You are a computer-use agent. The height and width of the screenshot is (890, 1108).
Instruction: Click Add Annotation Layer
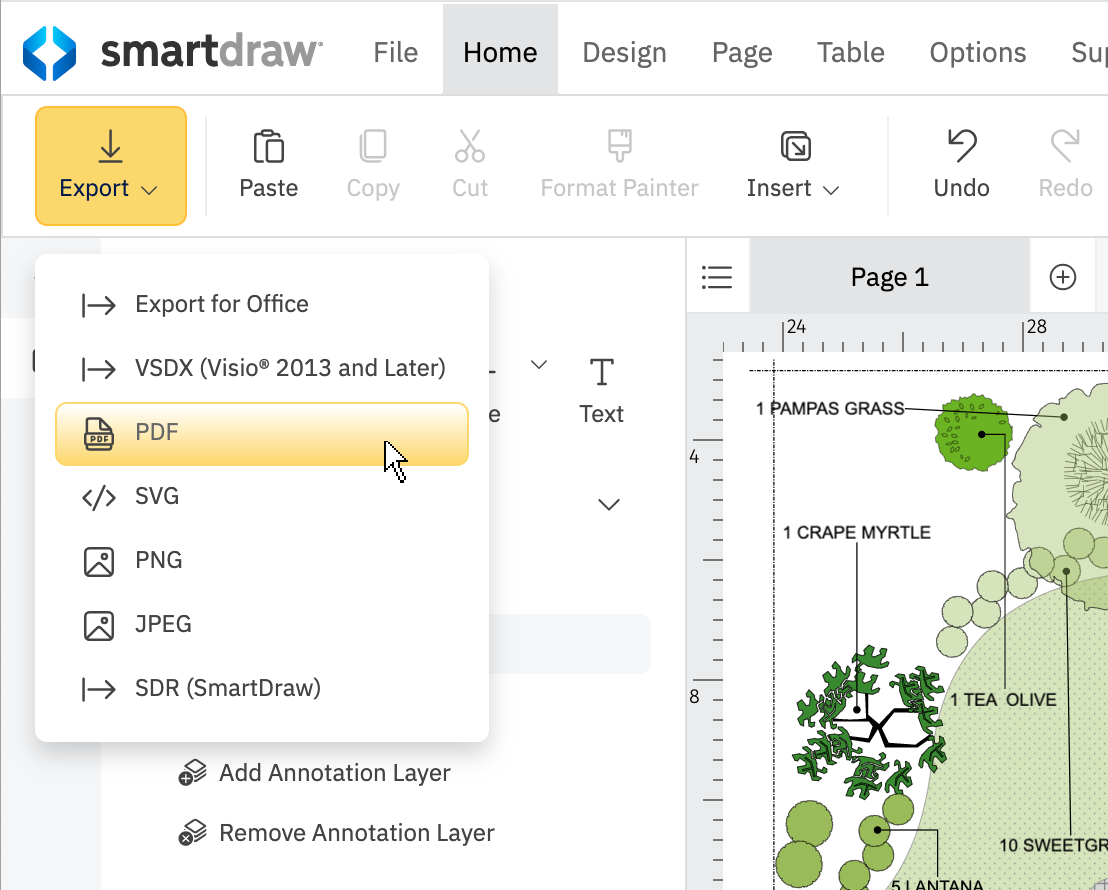335,772
